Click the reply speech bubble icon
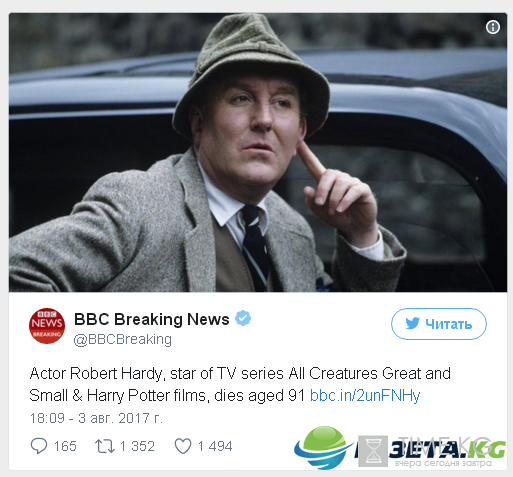 pyautogui.click(x=39, y=446)
